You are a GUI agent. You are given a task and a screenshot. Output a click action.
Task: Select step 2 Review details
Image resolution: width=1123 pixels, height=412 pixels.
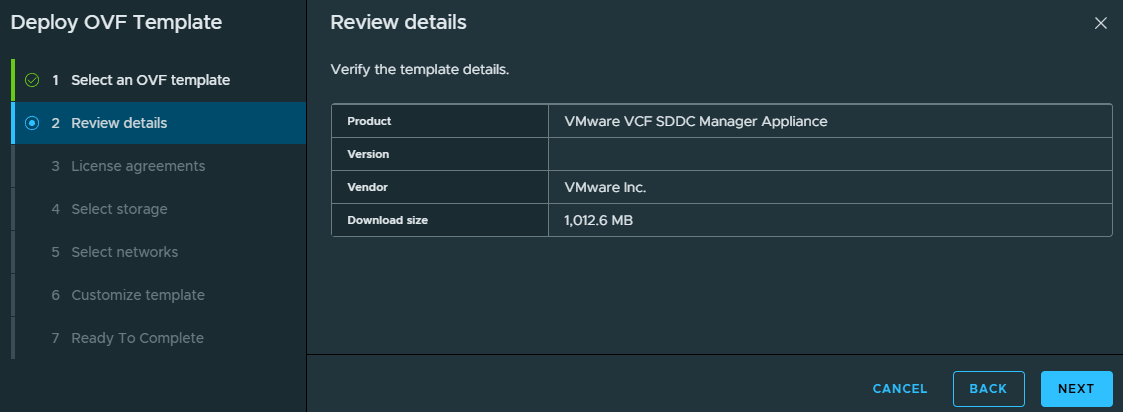(159, 123)
